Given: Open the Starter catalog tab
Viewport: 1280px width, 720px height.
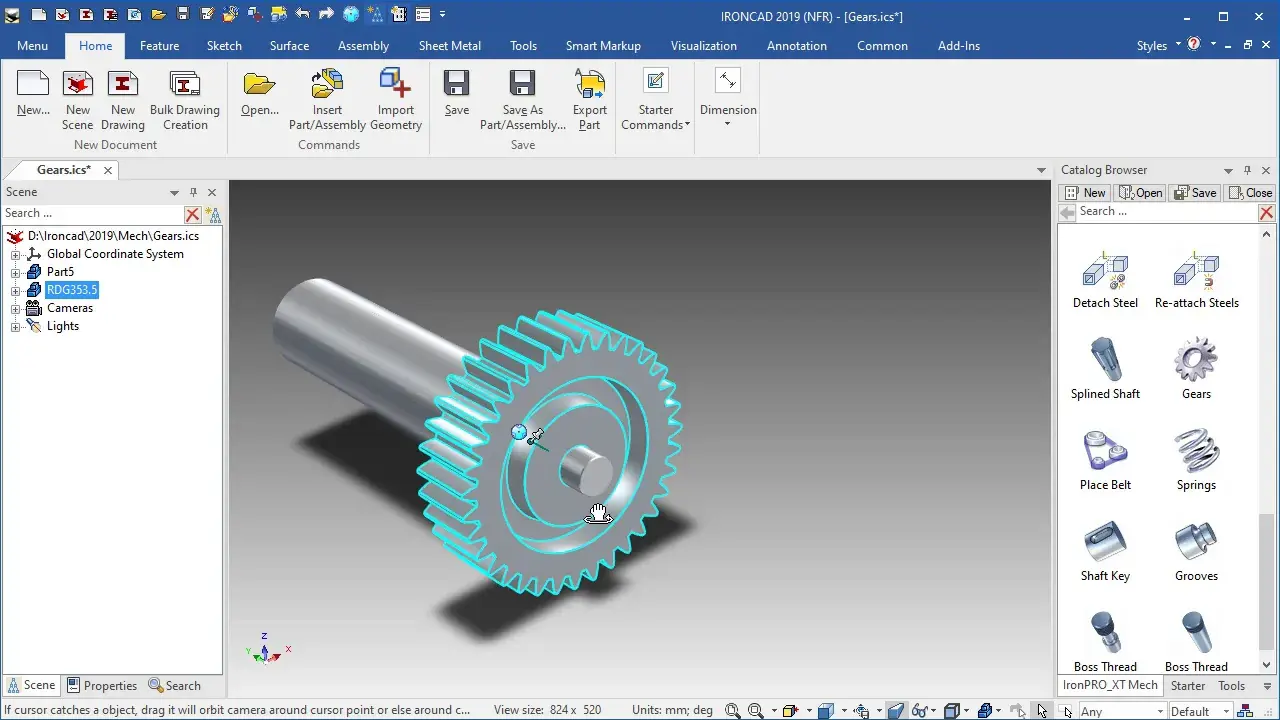Looking at the screenshot, I should coord(1188,685).
